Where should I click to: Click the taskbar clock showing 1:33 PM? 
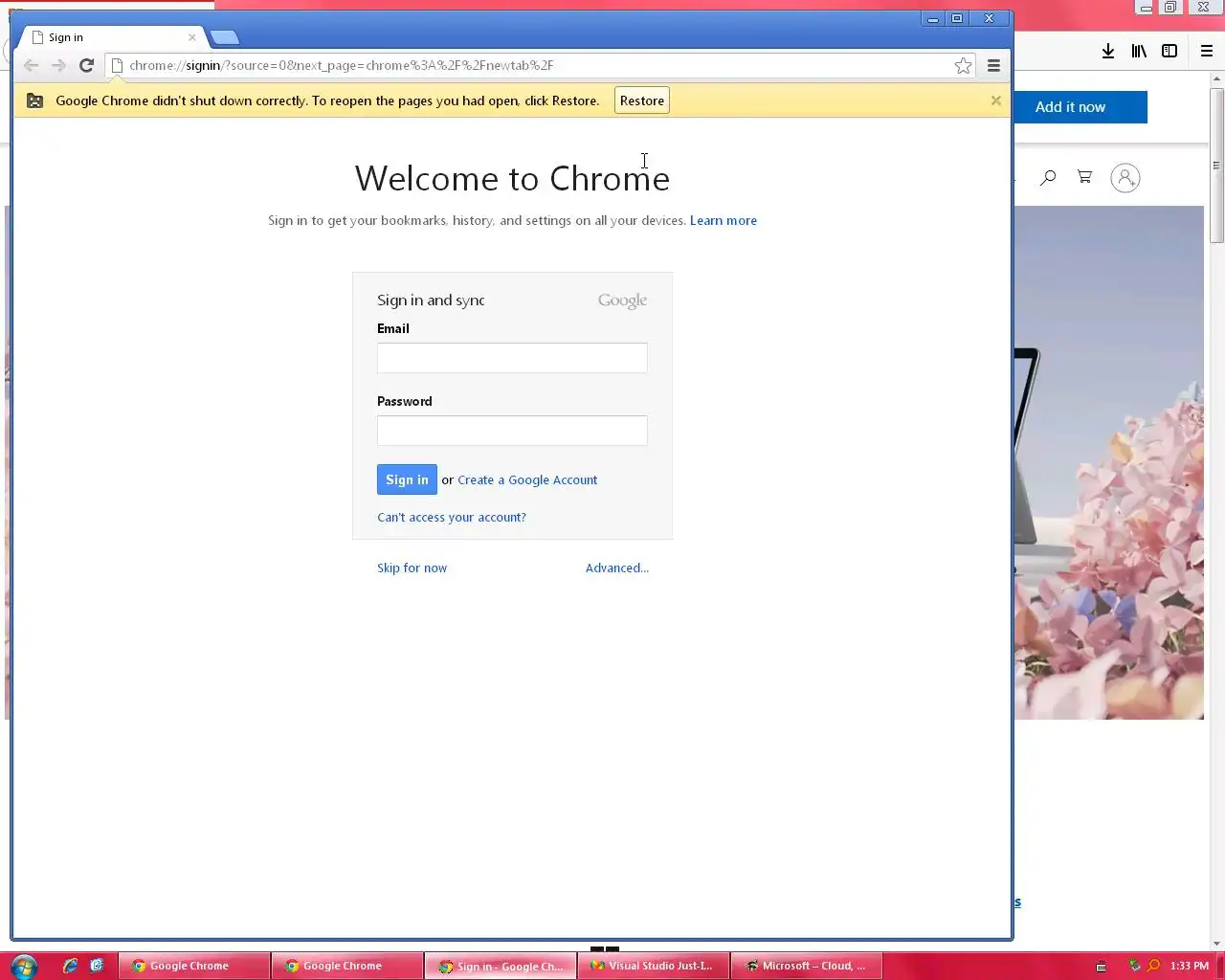point(1189,966)
